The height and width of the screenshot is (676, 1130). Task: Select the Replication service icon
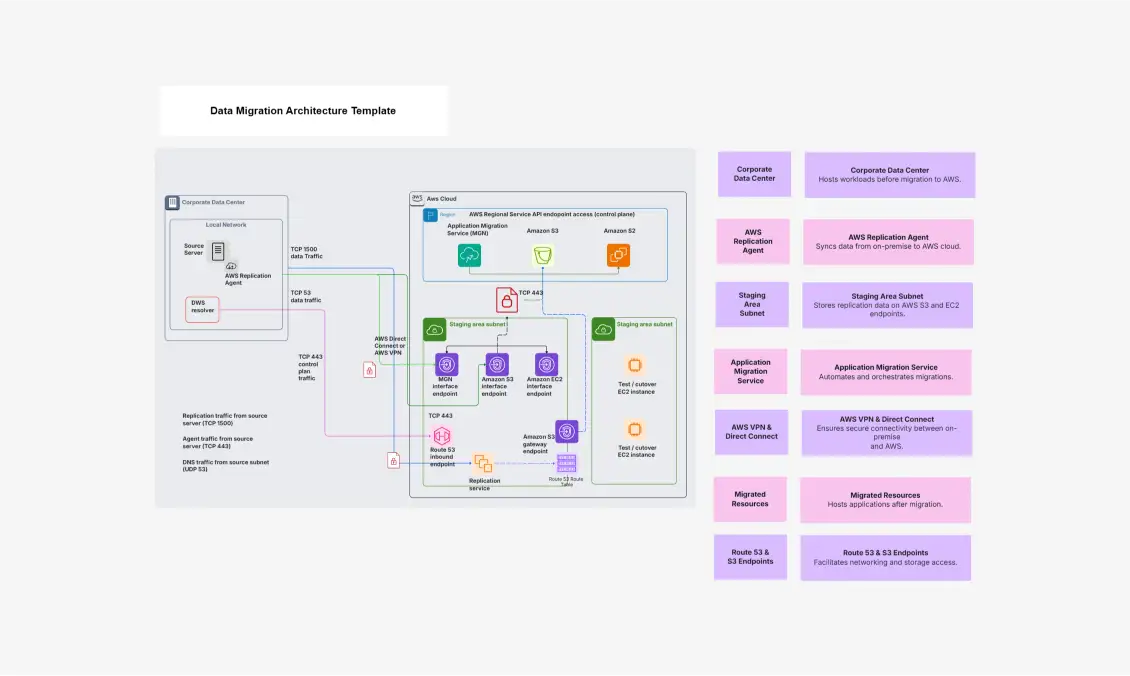[x=483, y=463]
